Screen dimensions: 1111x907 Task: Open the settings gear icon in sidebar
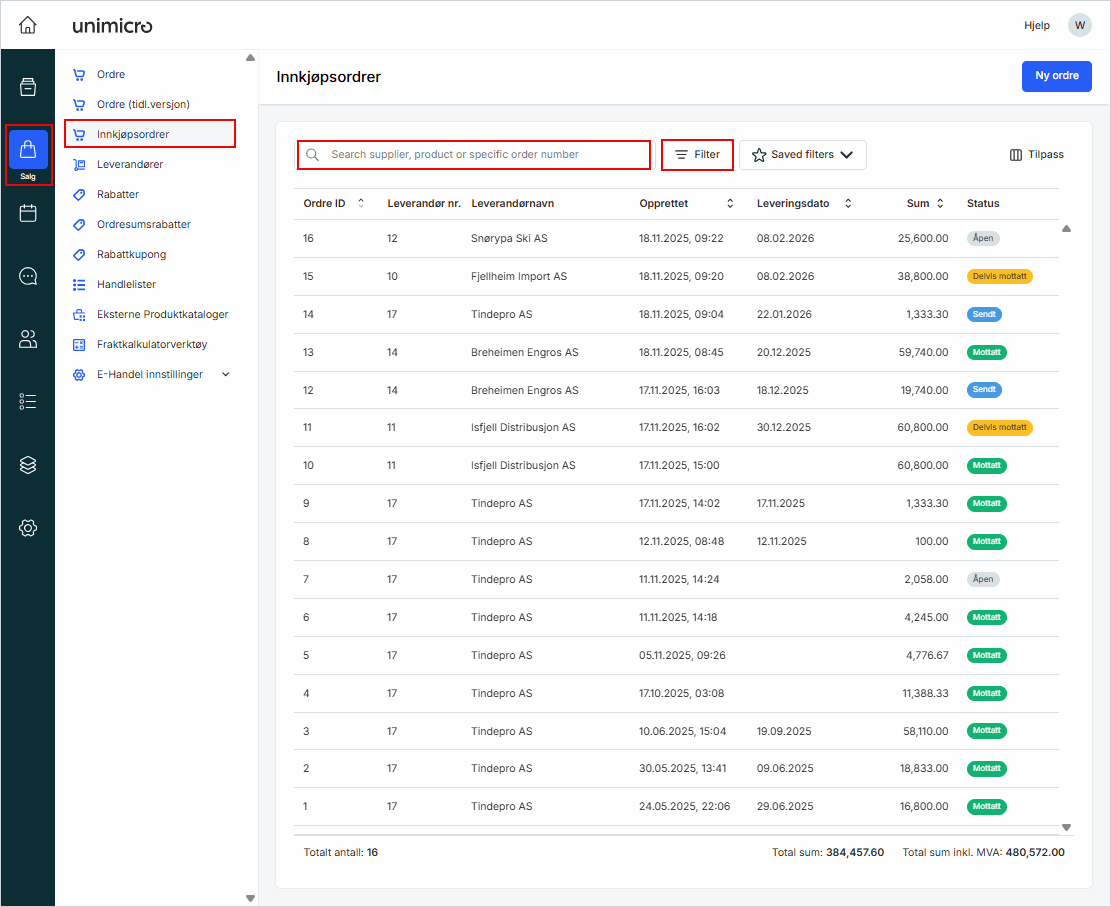[x=28, y=528]
